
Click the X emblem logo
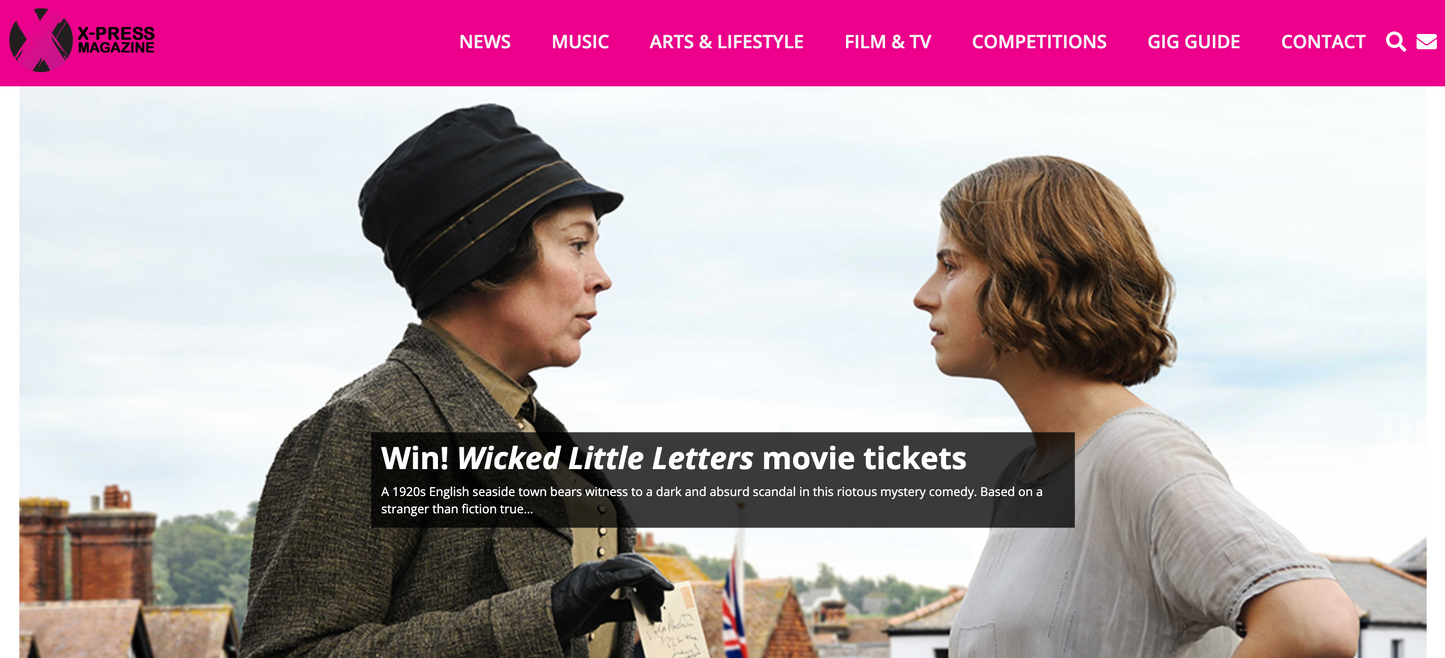coord(41,40)
